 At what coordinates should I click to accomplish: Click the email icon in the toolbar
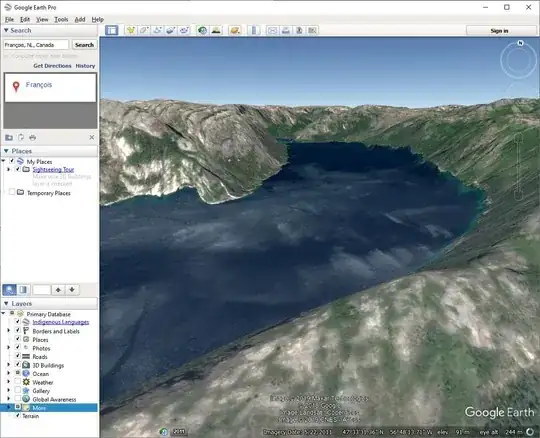(x=272, y=30)
